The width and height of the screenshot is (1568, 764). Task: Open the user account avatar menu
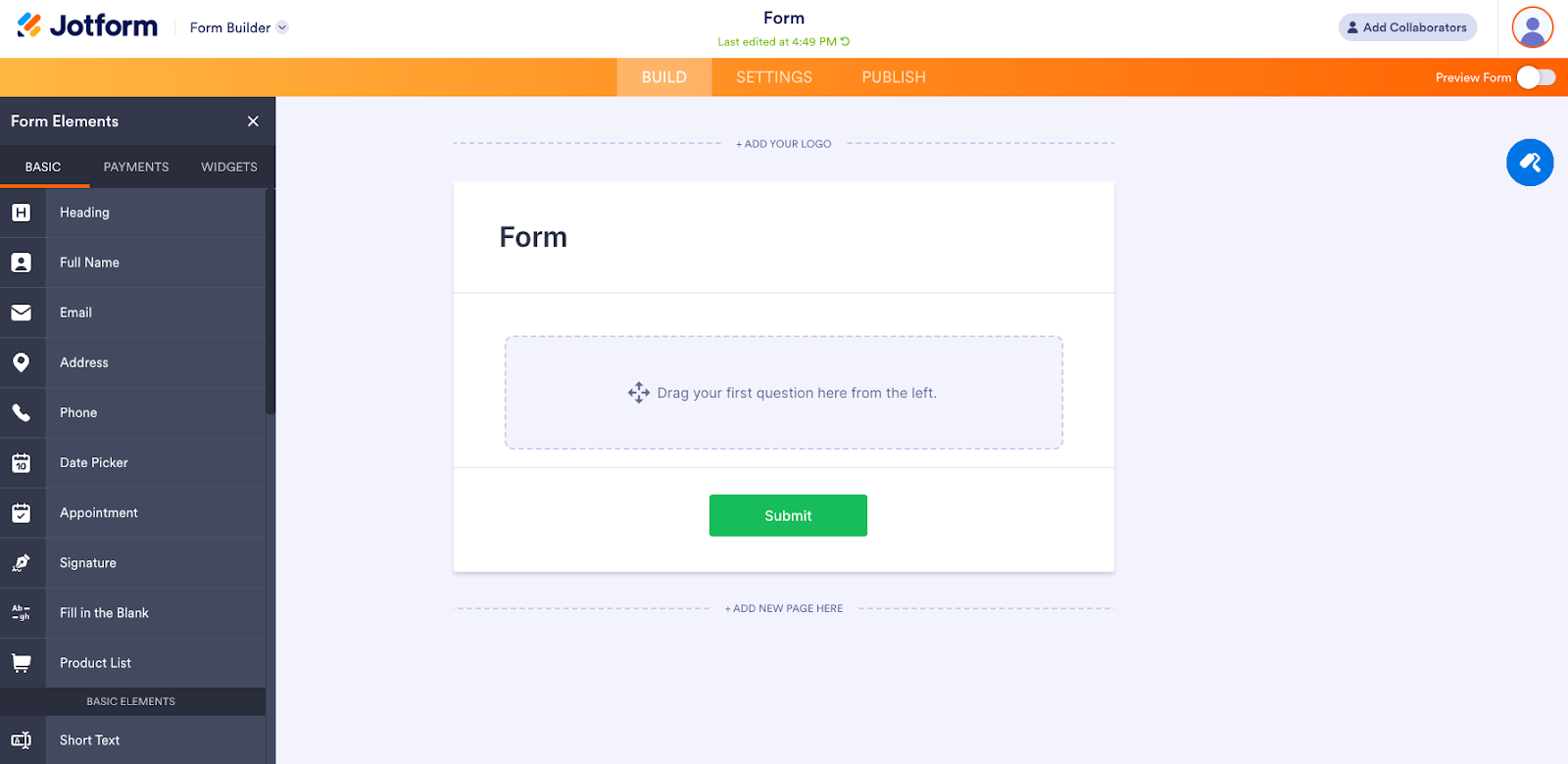pyautogui.click(x=1533, y=27)
